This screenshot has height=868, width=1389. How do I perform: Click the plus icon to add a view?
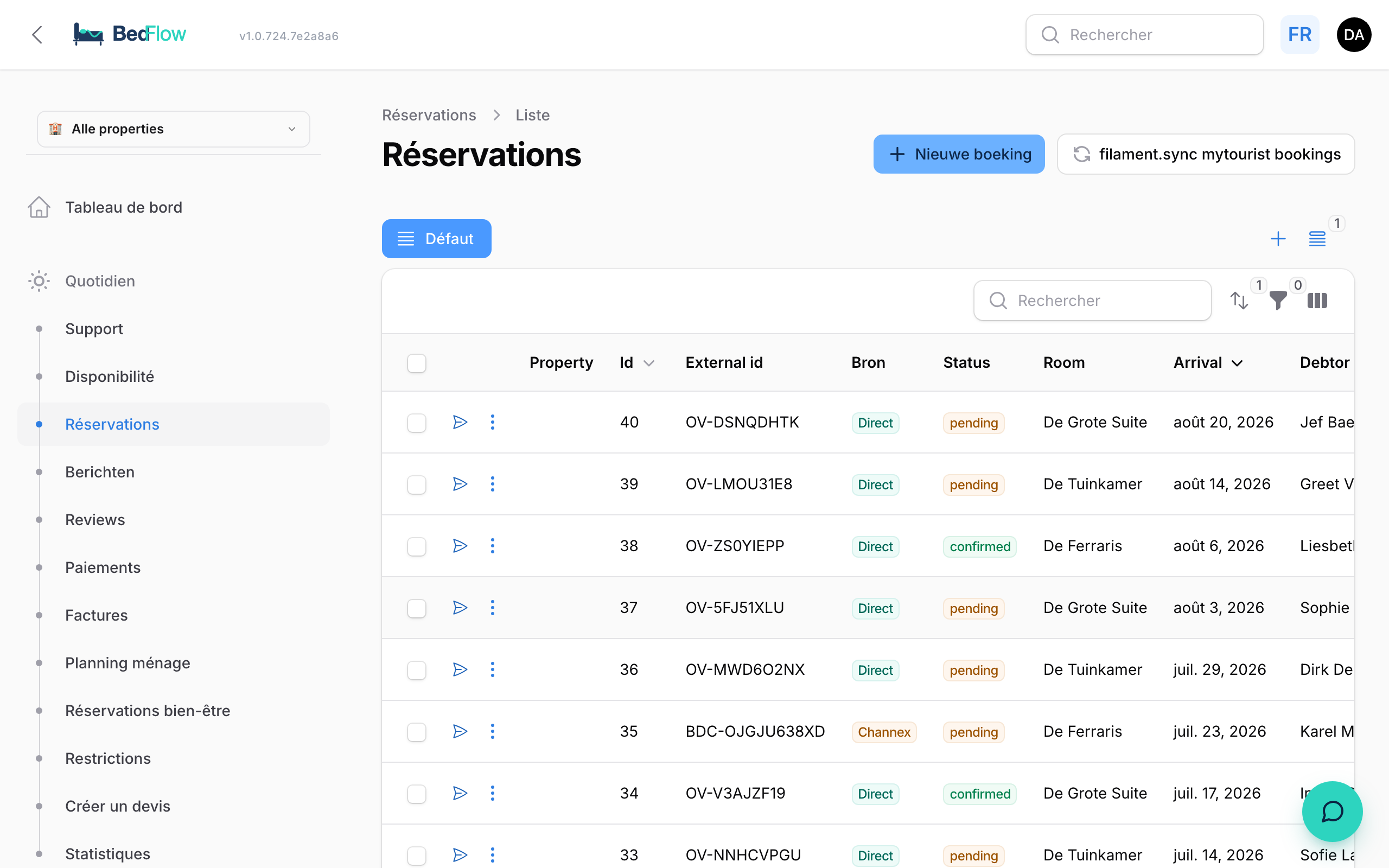1278,239
